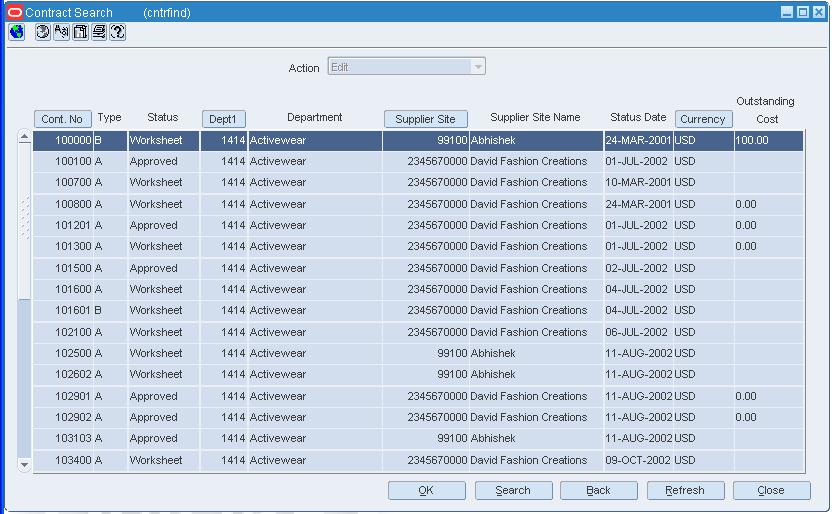Screen dimensions: 832x514
Task: Click the Back button
Action: (x=599, y=490)
